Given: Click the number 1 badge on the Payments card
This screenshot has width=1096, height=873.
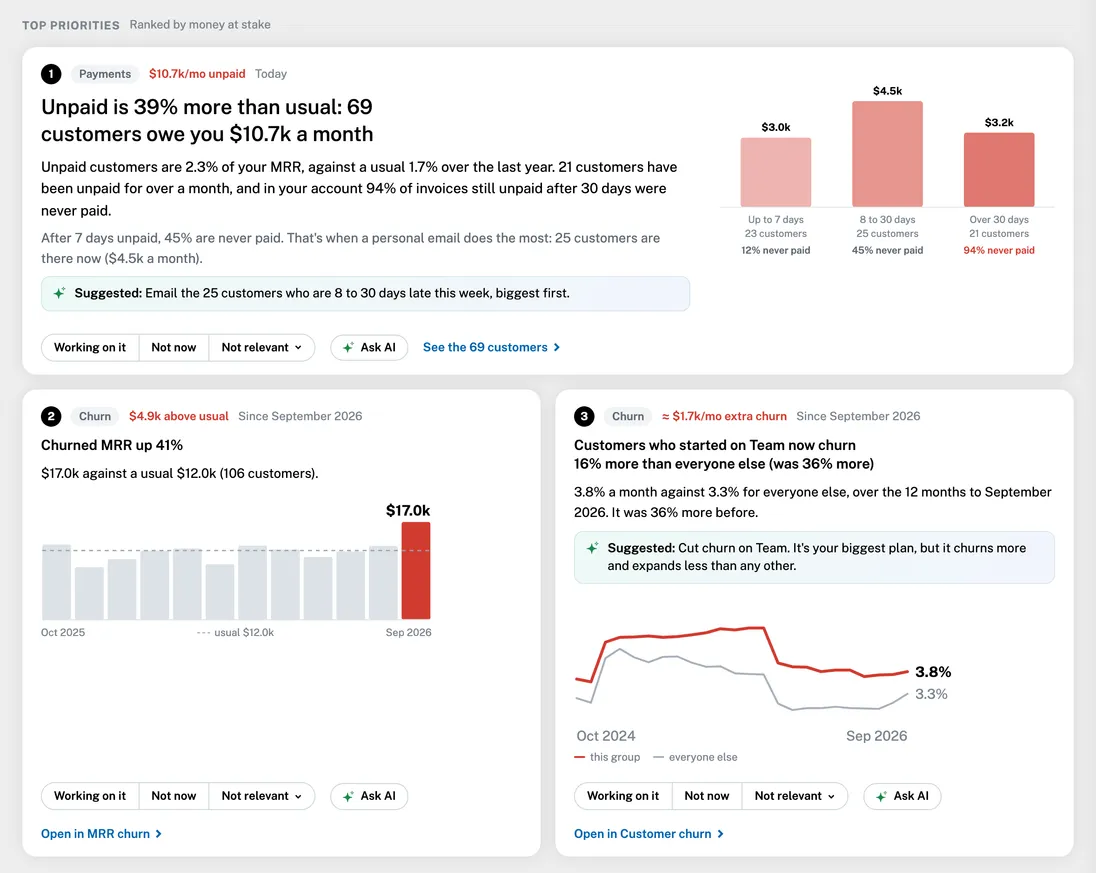Looking at the screenshot, I should coord(51,74).
